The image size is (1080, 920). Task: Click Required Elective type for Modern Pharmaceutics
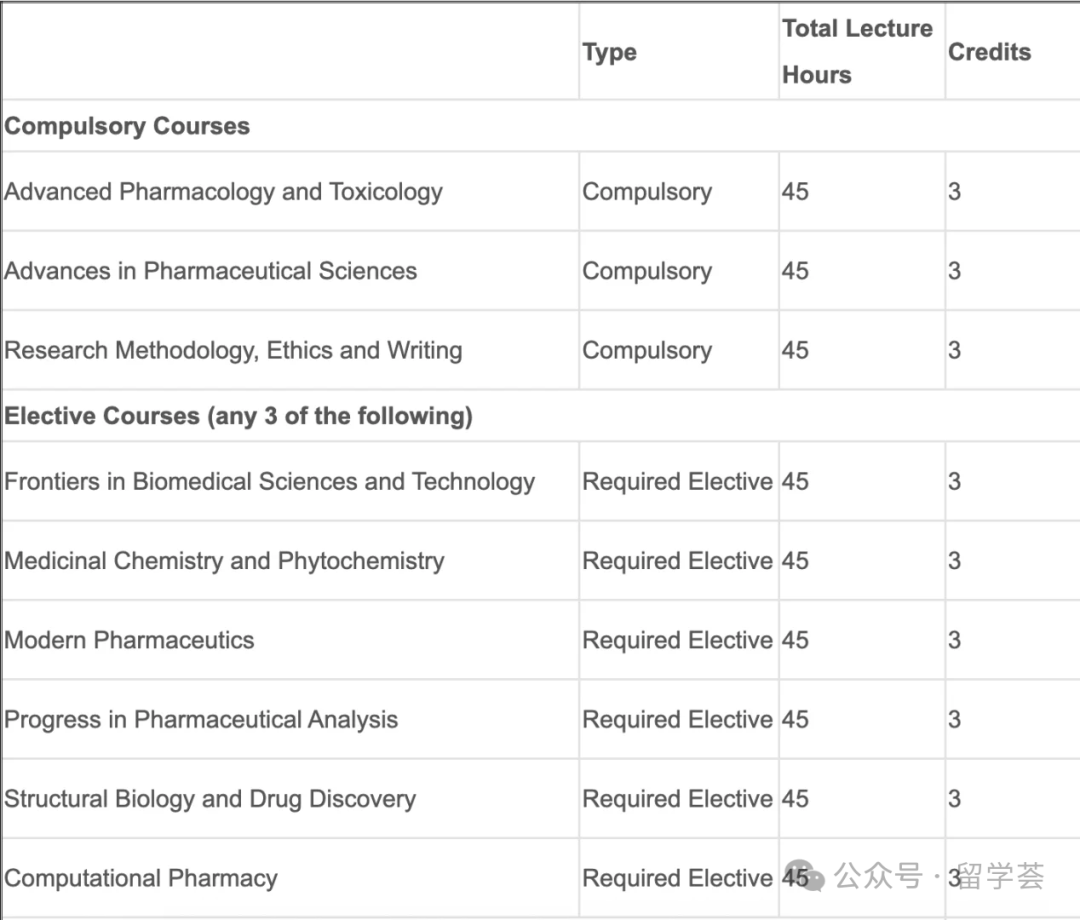678,640
